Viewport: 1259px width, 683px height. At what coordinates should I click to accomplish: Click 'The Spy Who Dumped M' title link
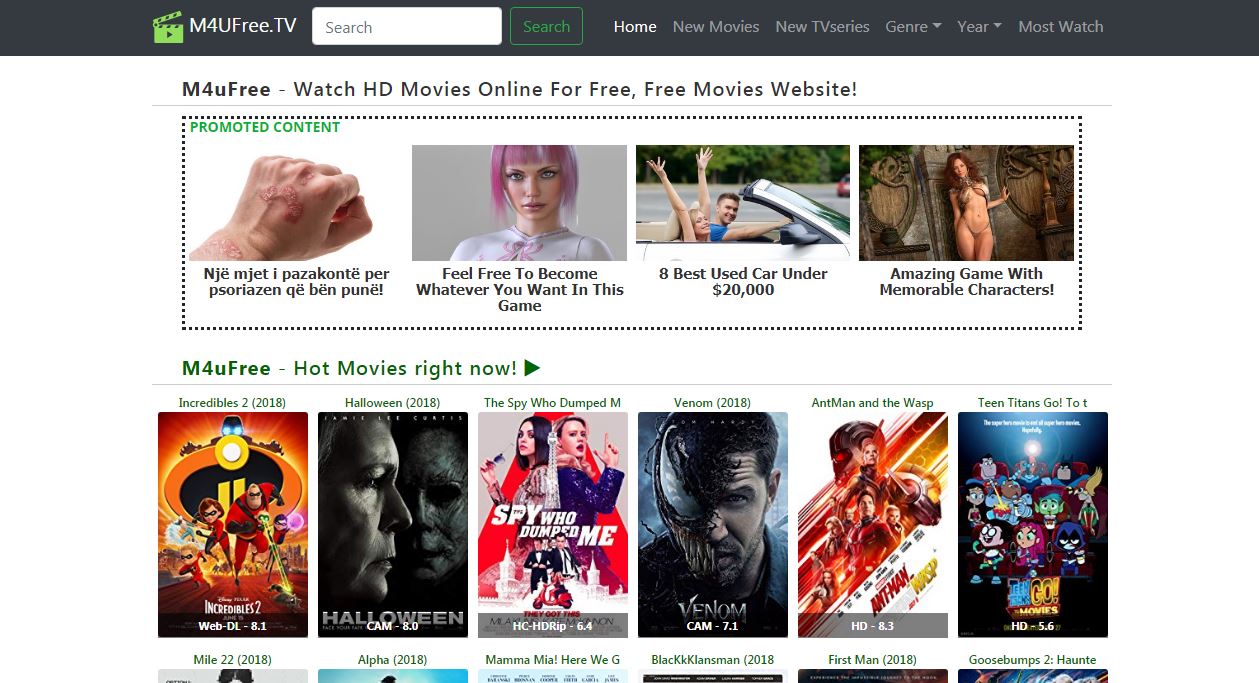pyautogui.click(x=553, y=403)
